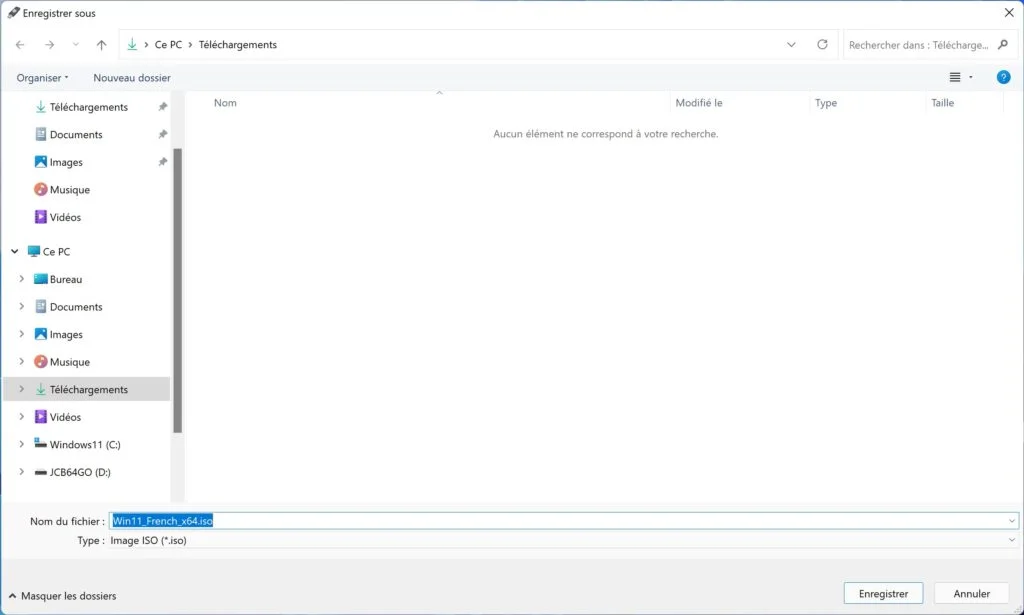The height and width of the screenshot is (615, 1024).
Task: Select the JCB64GO (D:) drive
Action: pos(80,472)
